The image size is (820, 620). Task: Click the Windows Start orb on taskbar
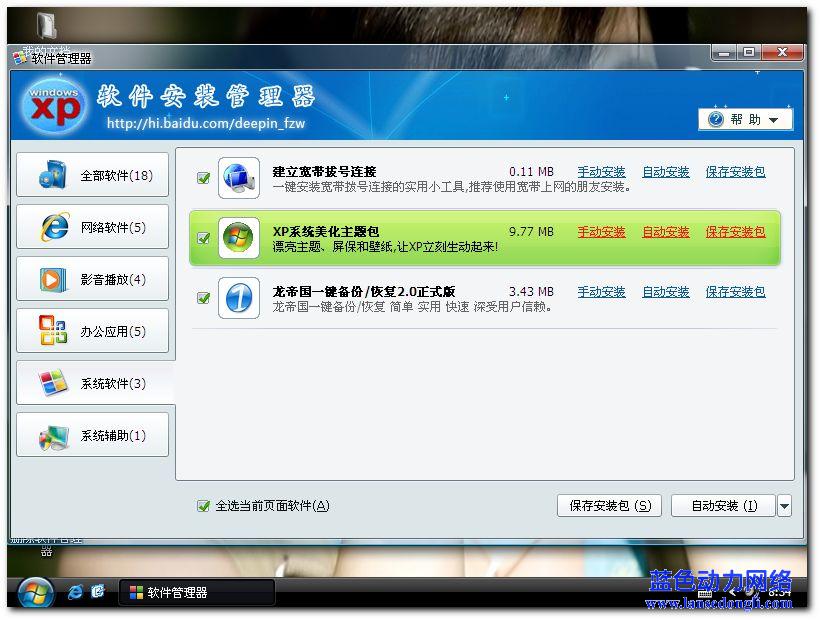tap(35, 594)
